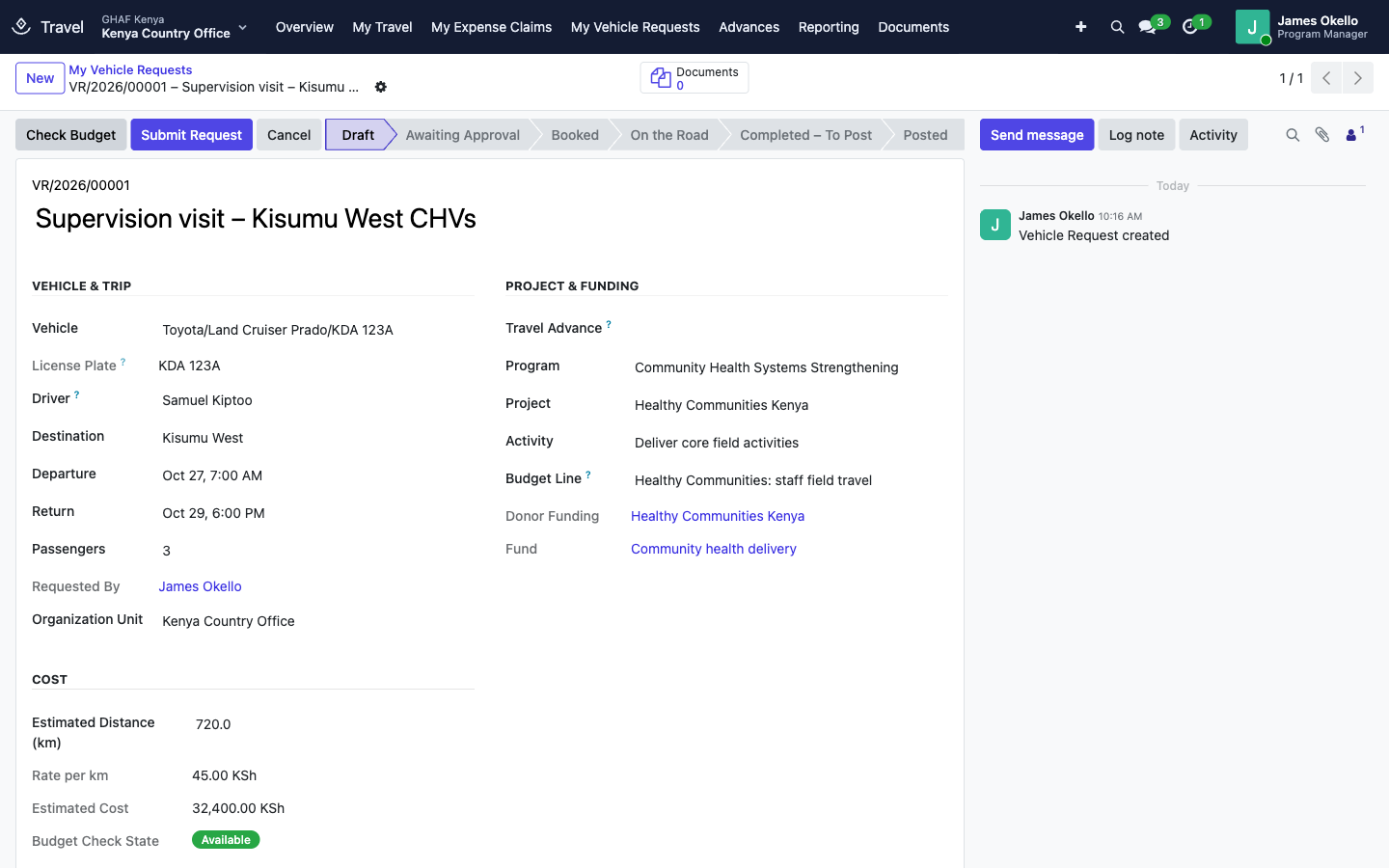Expand the Kenya Country Office company switcher
The height and width of the screenshot is (868, 1389).
click(175, 27)
